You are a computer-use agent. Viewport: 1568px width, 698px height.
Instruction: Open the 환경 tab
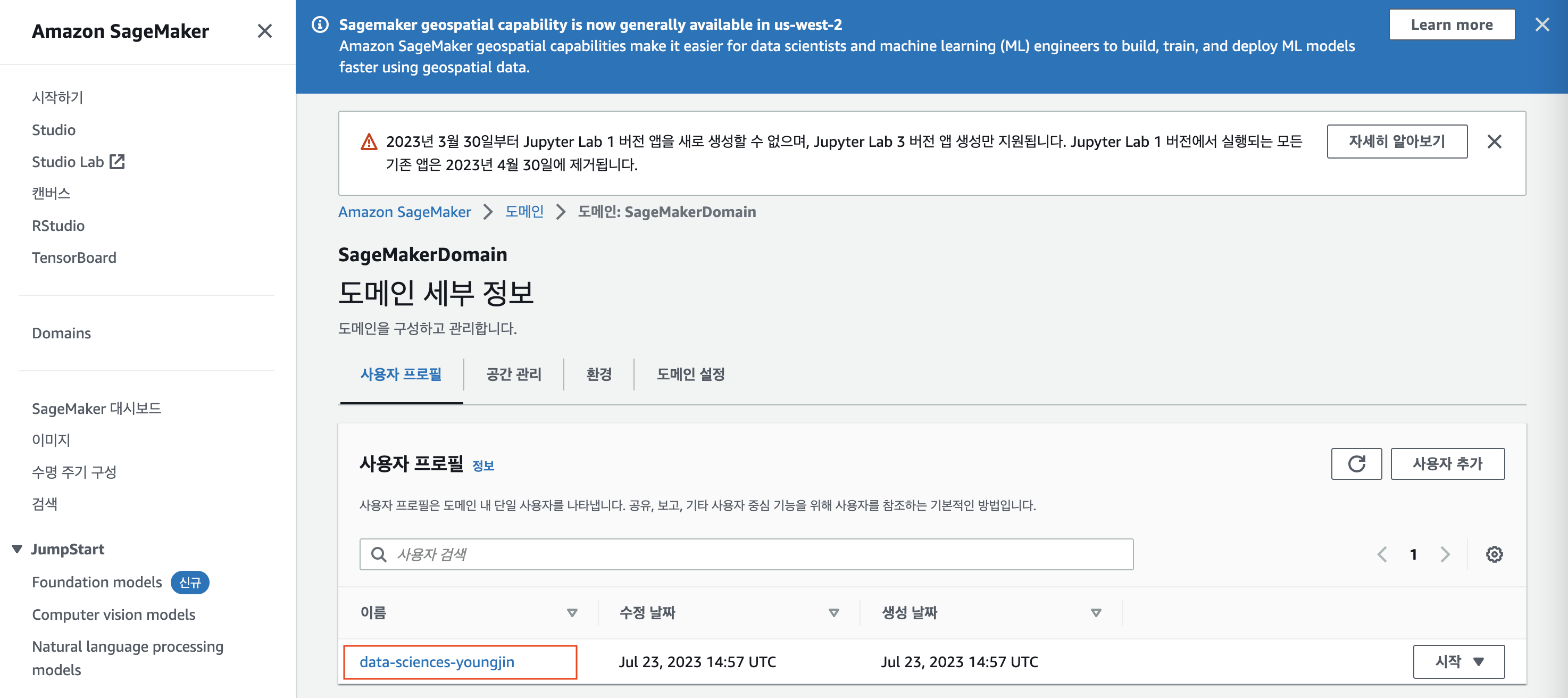(598, 375)
